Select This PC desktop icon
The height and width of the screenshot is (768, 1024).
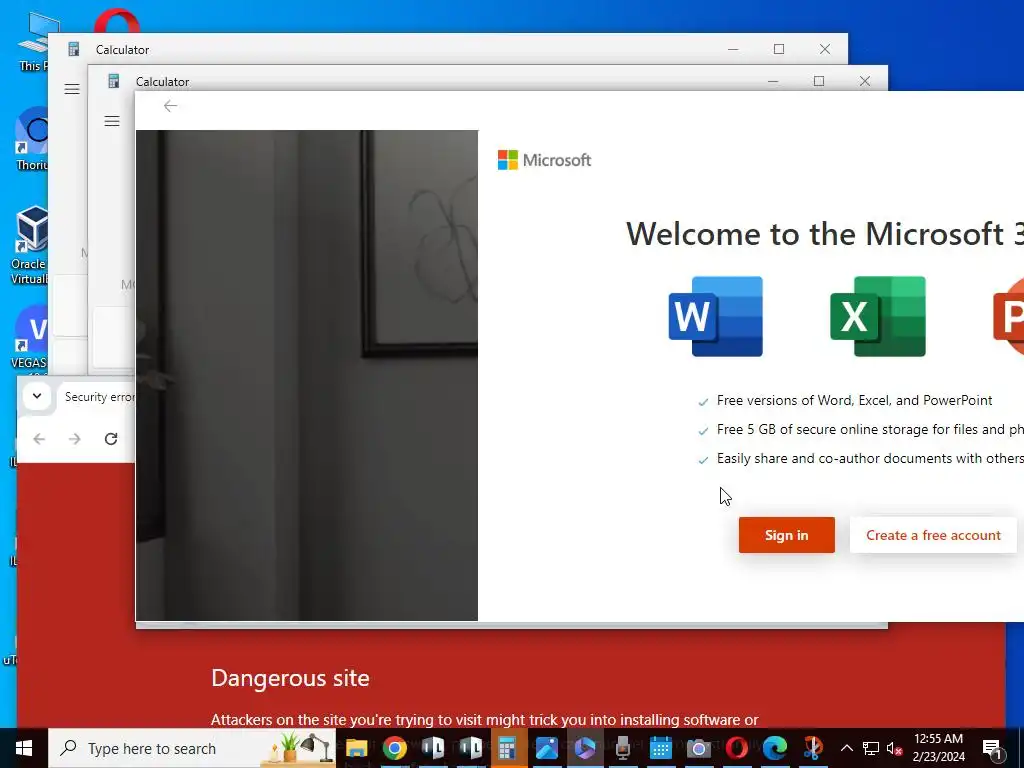33,40
